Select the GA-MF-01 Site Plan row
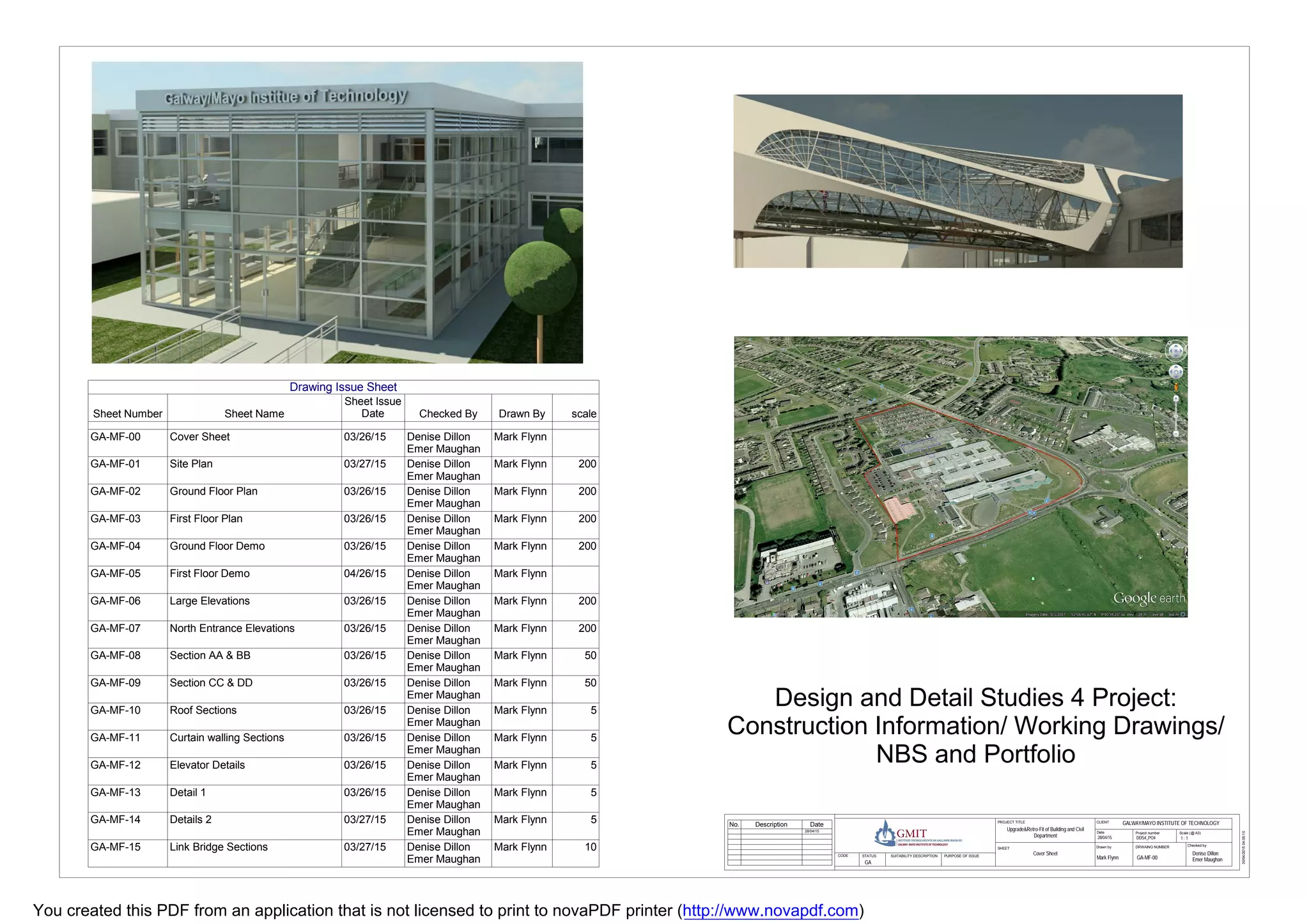This screenshot has width=1309, height=924. click(190, 464)
